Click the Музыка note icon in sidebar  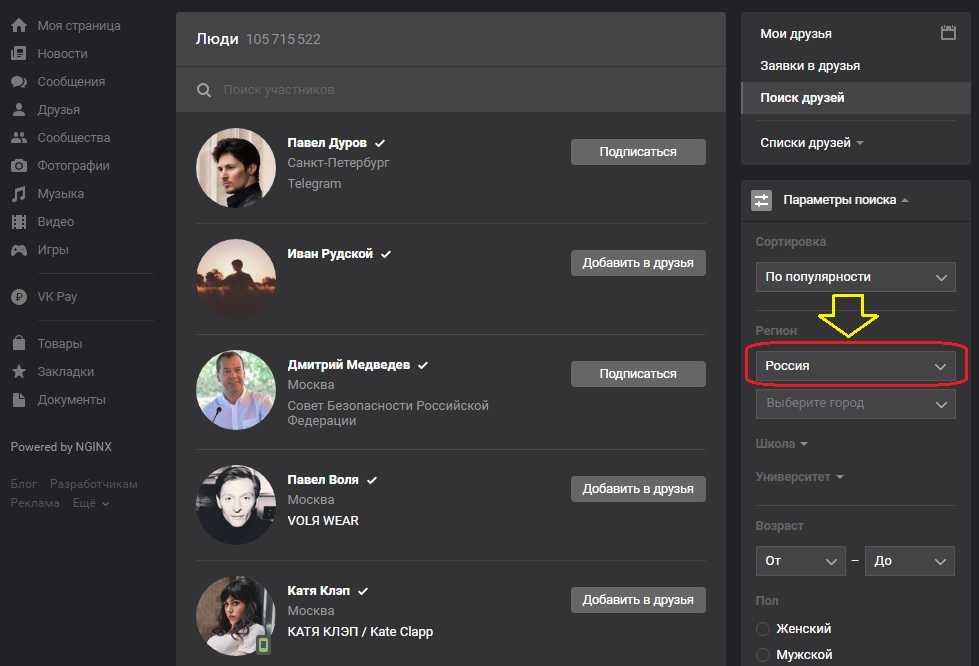(18, 193)
